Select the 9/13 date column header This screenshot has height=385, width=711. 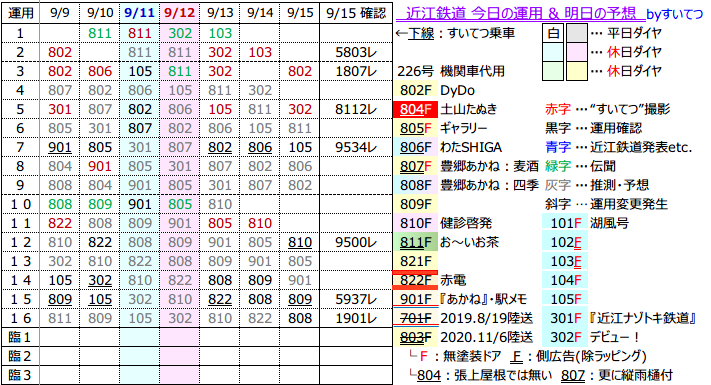220,13
